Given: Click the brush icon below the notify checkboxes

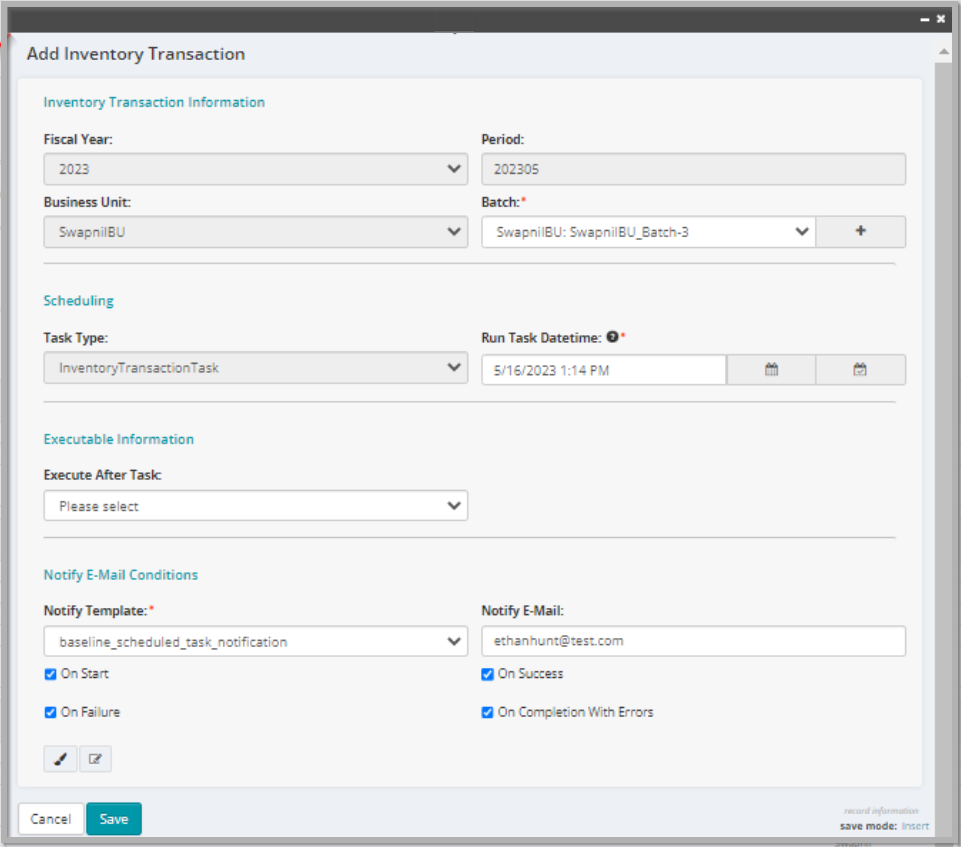Looking at the screenshot, I should pyautogui.click(x=59, y=759).
